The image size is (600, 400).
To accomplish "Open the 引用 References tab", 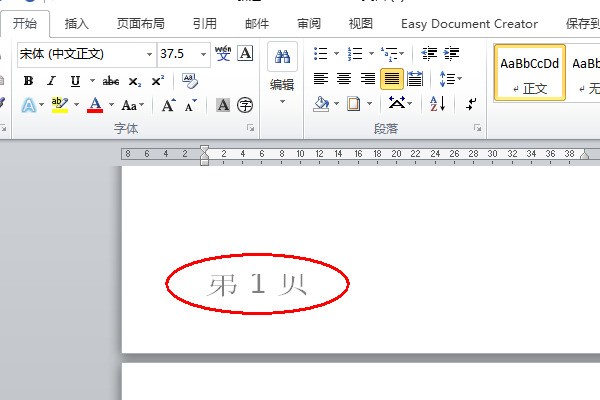I will click(204, 24).
